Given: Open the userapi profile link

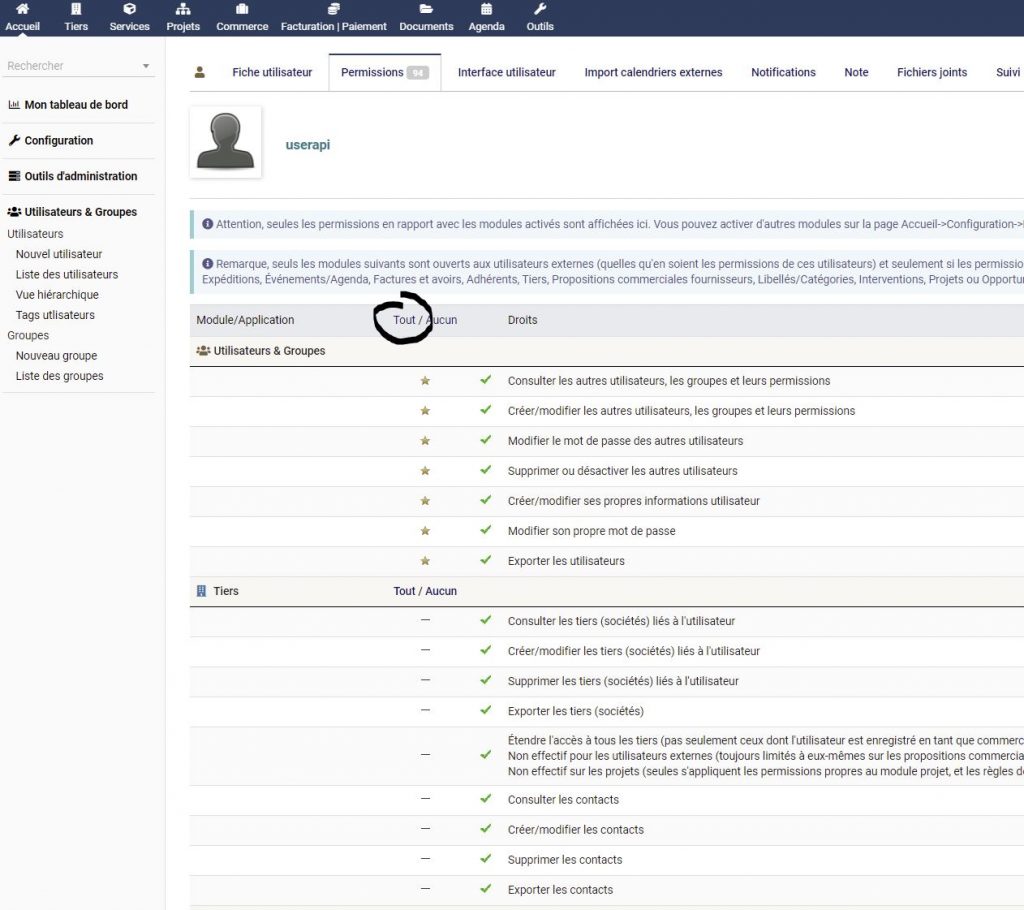Looking at the screenshot, I should [307, 144].
